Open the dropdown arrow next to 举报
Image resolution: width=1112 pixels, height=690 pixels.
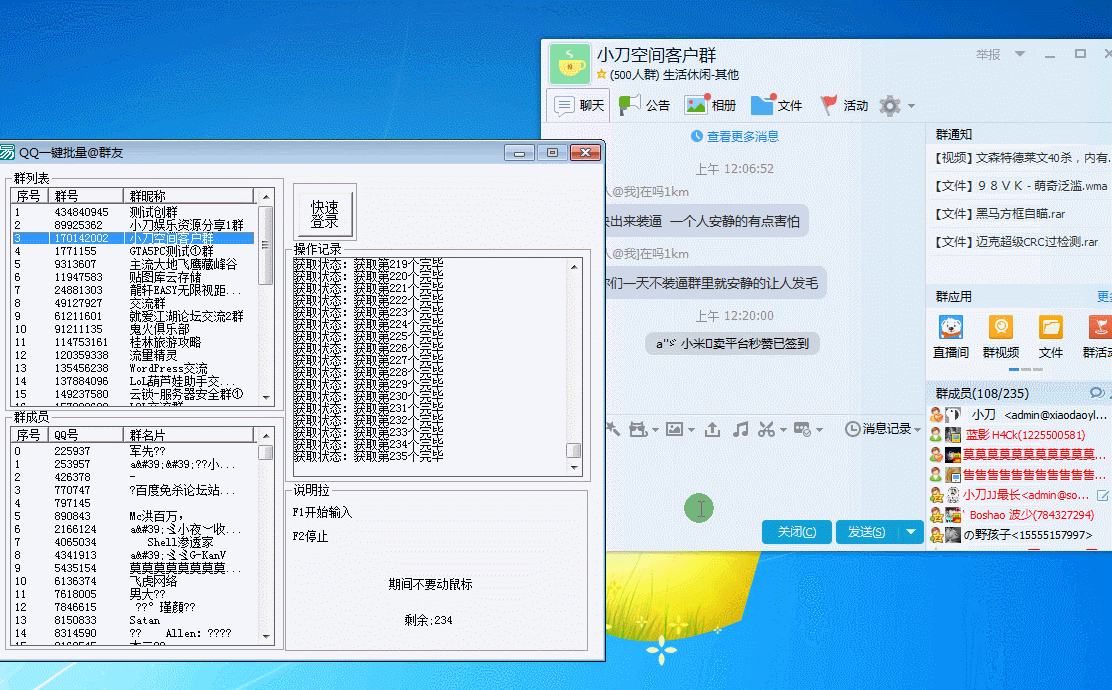coord(1020,54)
